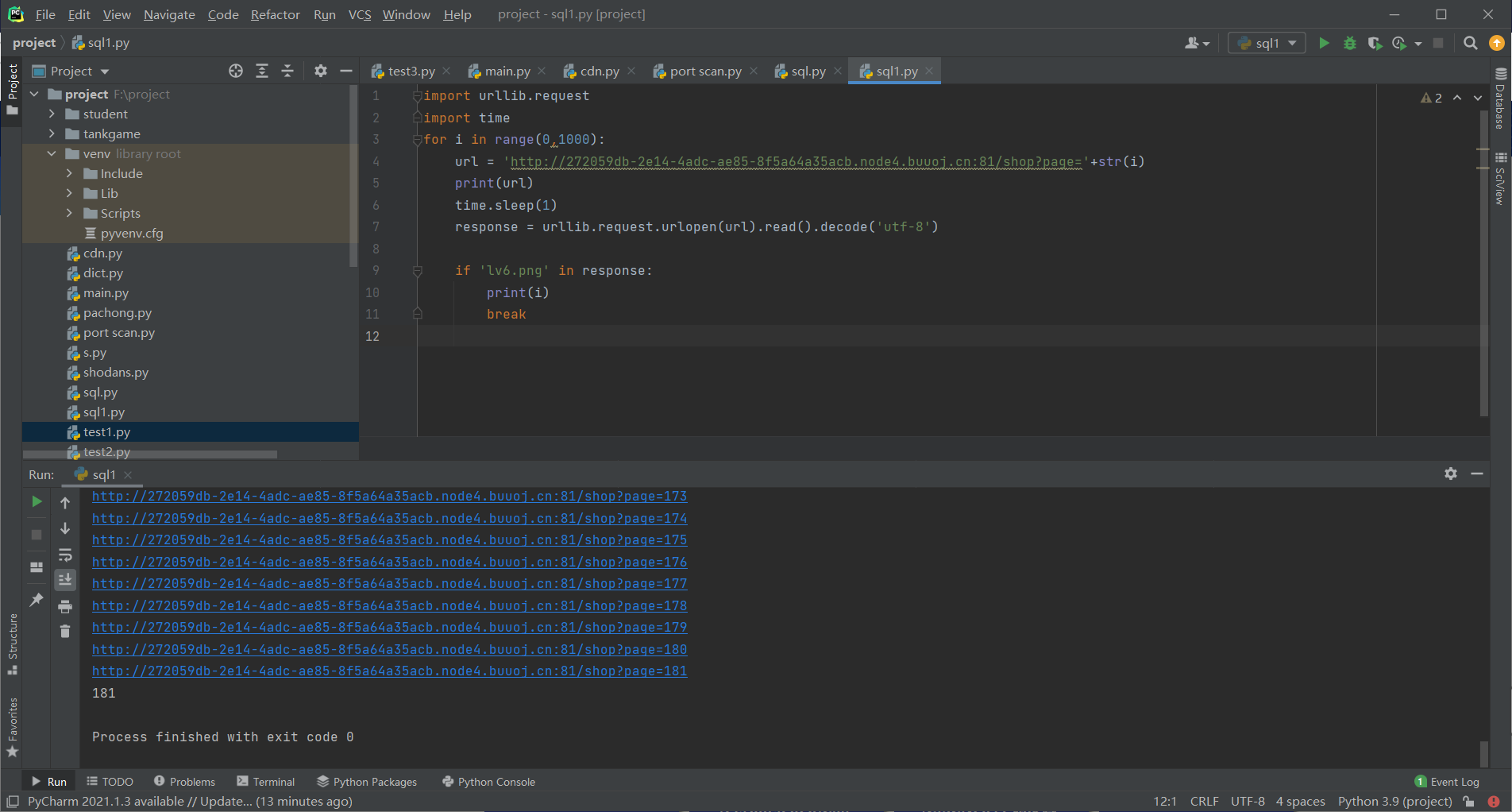The width and height of the screenshot is (1512, 812).
Task: Hide the Run tool window
Action: pos(1477,474)
